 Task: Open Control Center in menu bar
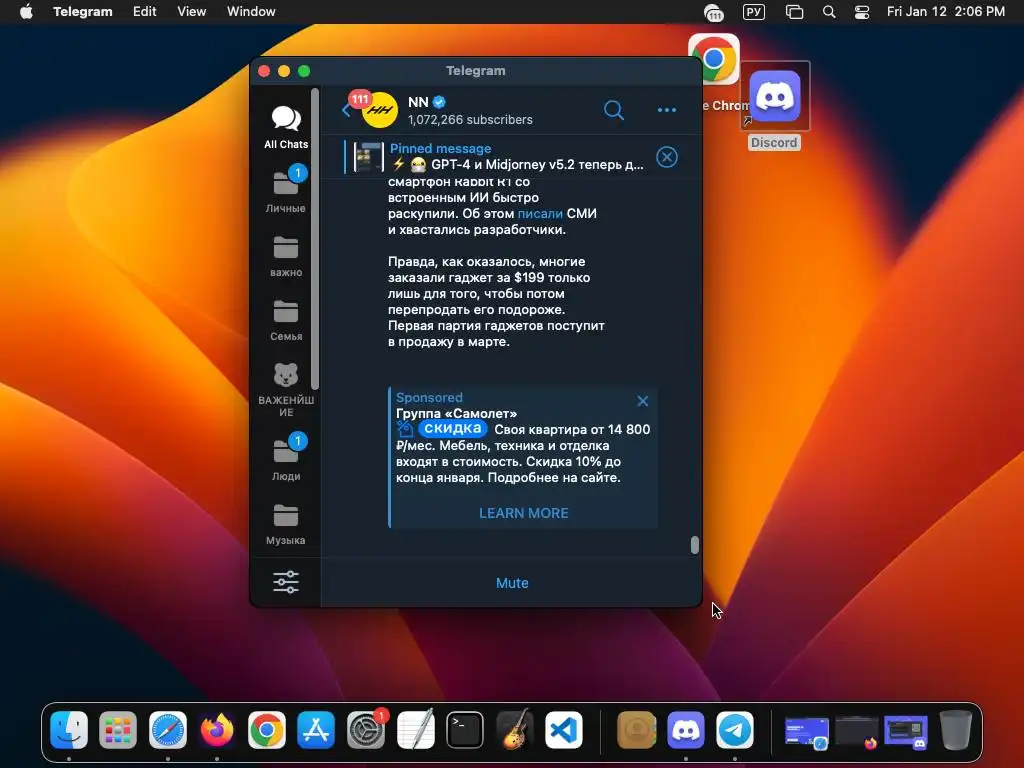[861, 12]
